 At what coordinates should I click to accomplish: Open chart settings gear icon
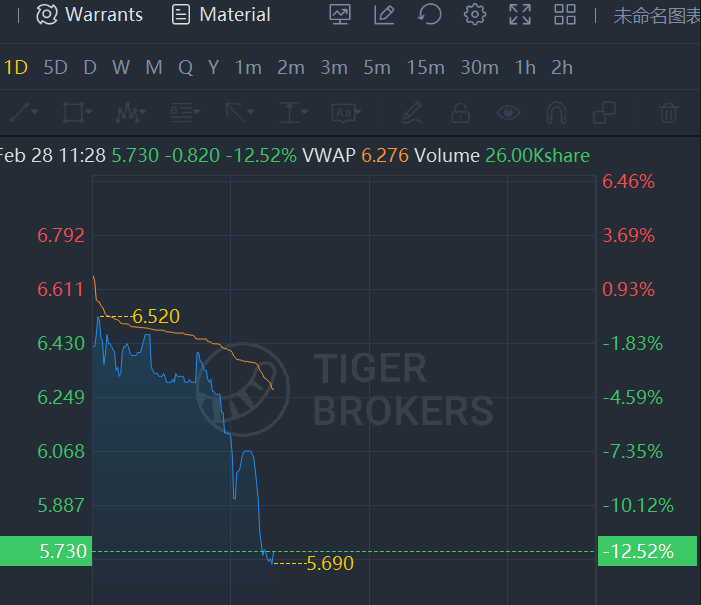pyautogui.click(x=475, y=15)
